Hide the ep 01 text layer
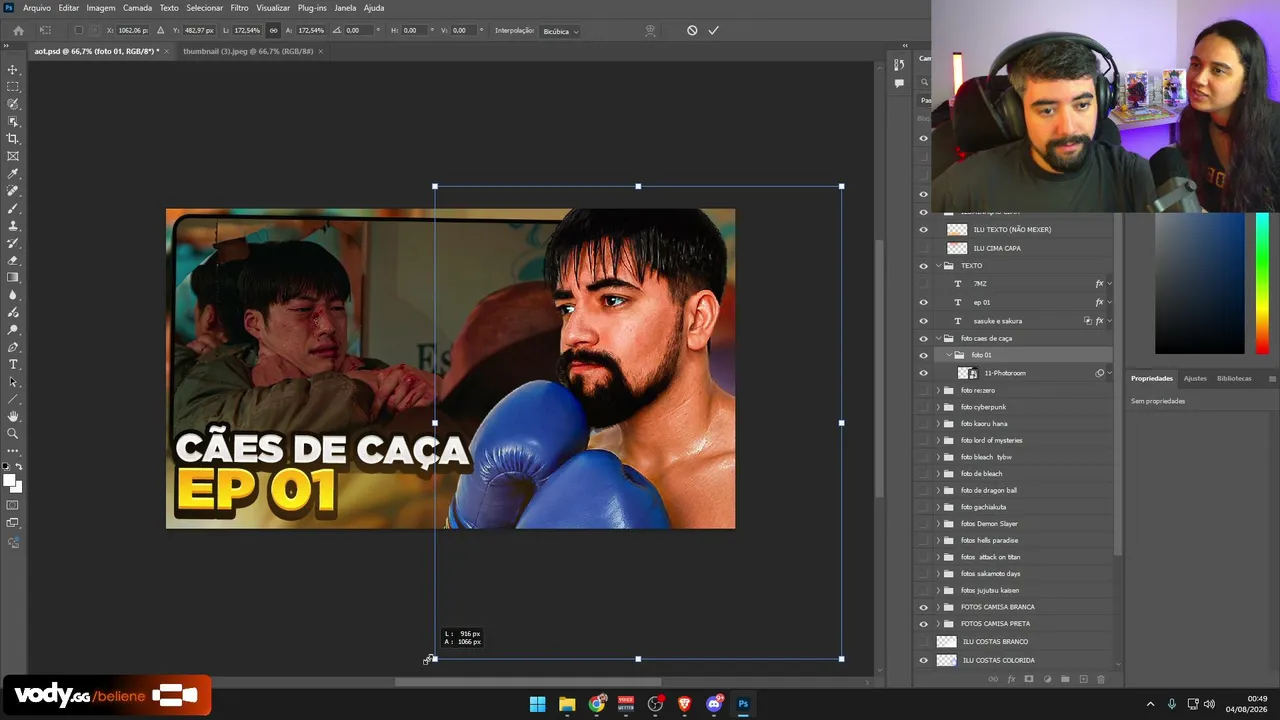1280x720 pixels. (x=923, y=302)
